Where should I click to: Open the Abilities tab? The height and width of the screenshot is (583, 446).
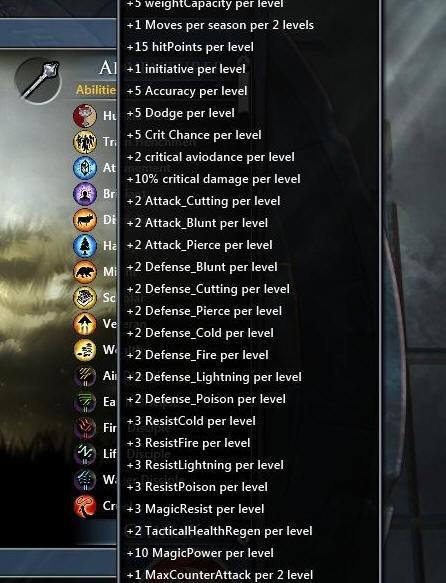coord(96,90)
